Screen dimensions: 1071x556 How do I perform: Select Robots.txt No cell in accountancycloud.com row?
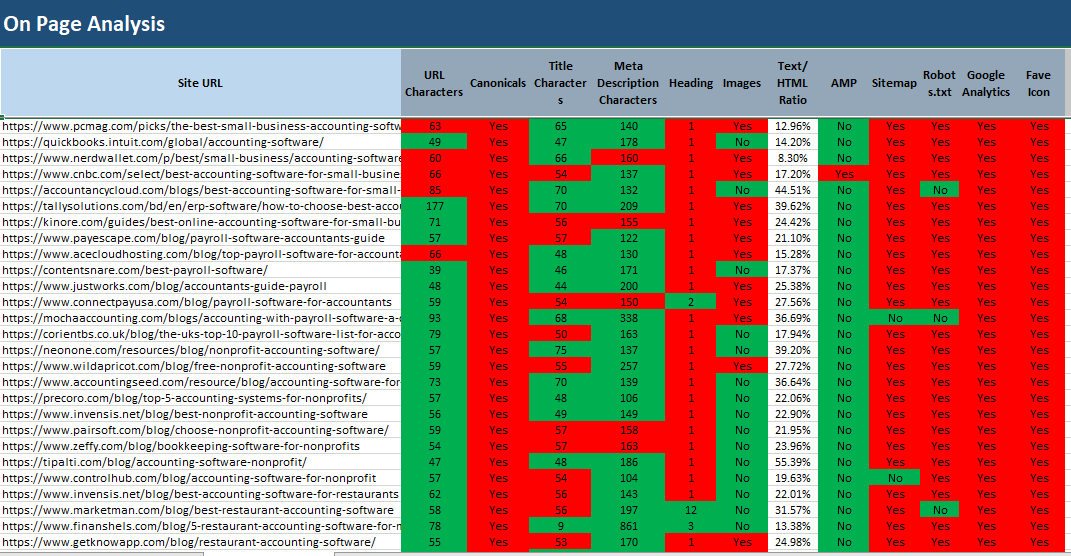pos(940,190)
